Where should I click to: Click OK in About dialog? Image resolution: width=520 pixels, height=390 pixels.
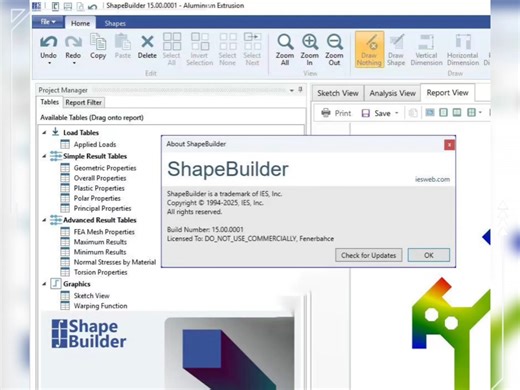click(x=429, y=255)
